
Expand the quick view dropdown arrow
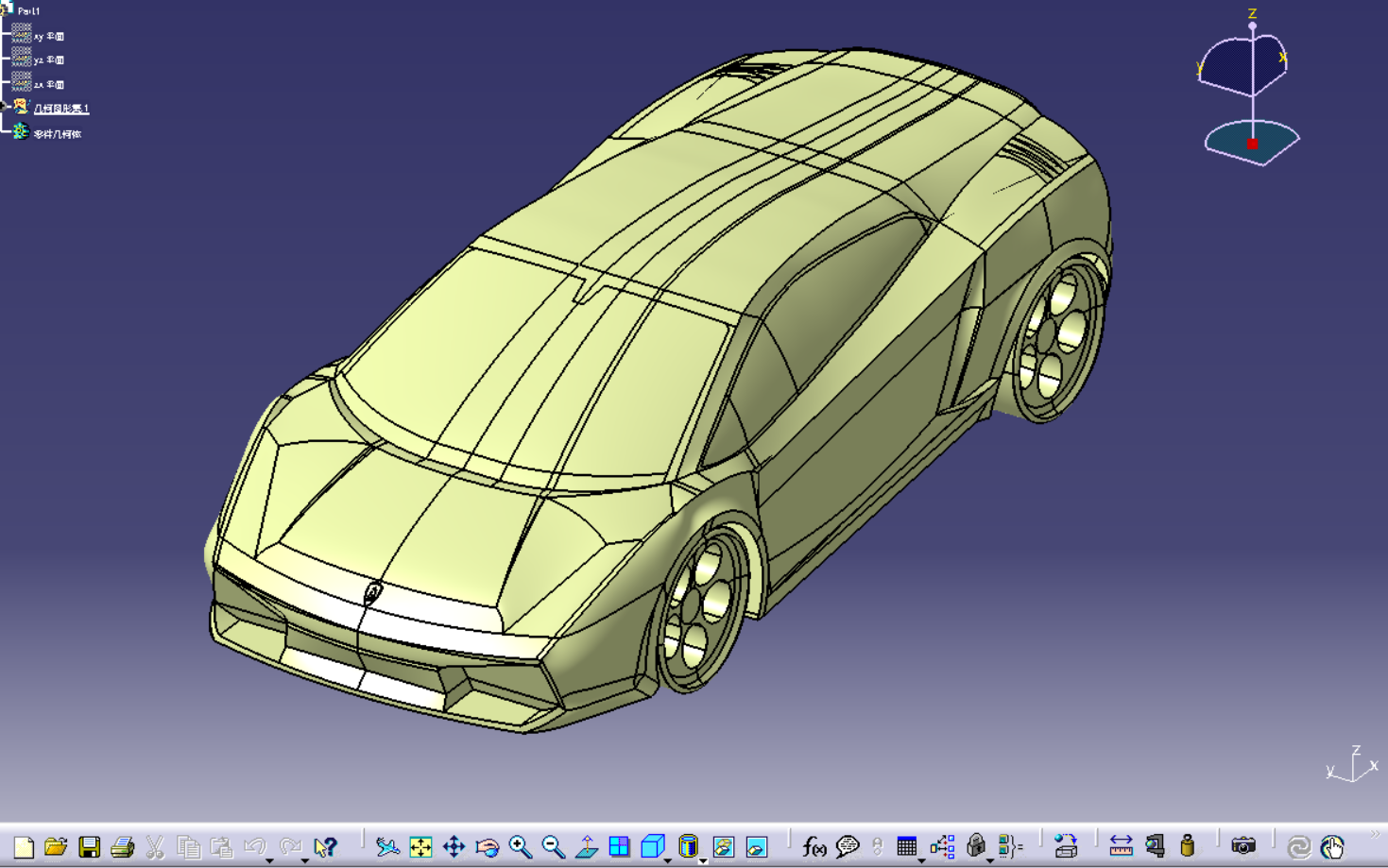tap(667, 860)
